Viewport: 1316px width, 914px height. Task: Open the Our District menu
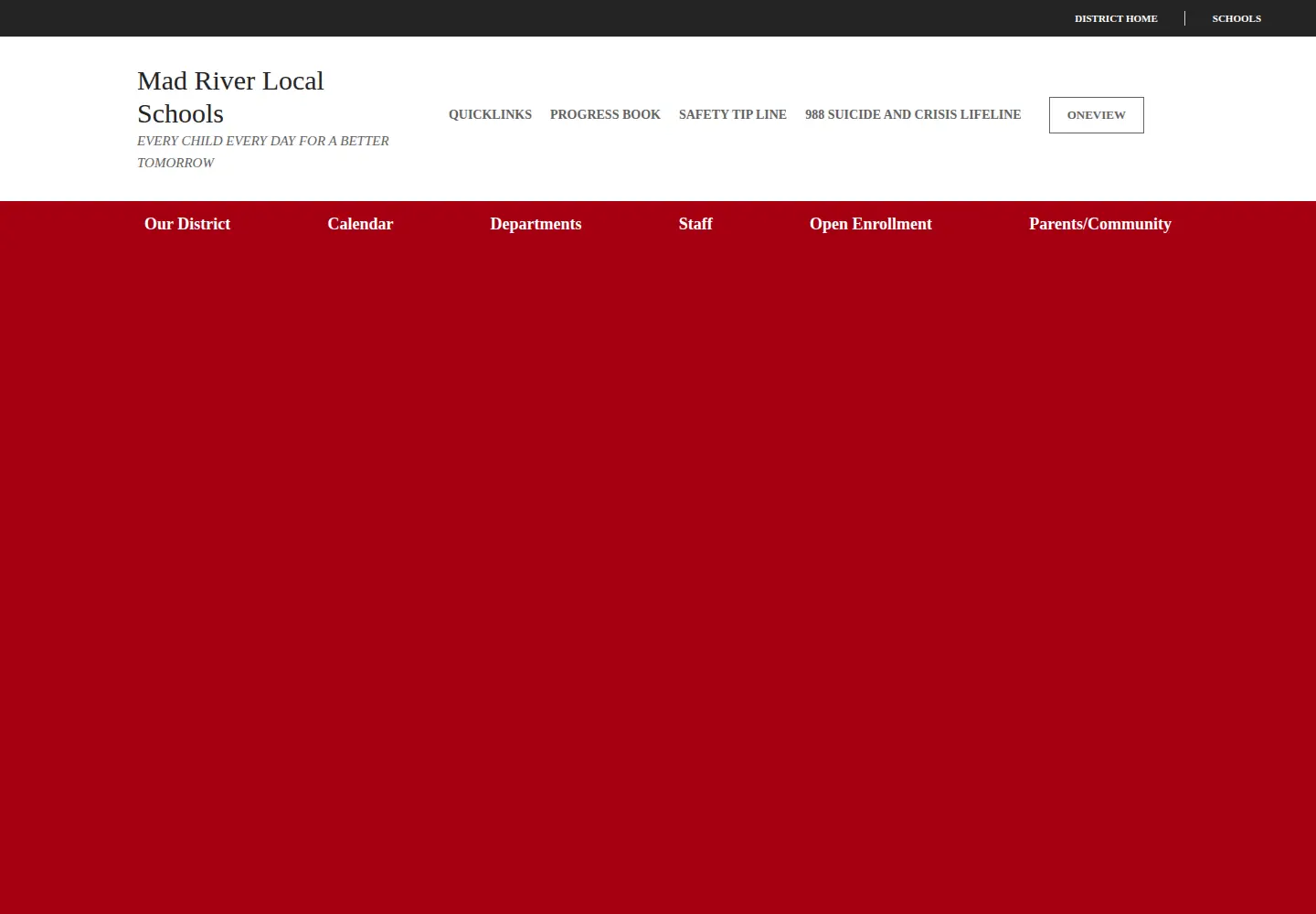coord(187,224)
